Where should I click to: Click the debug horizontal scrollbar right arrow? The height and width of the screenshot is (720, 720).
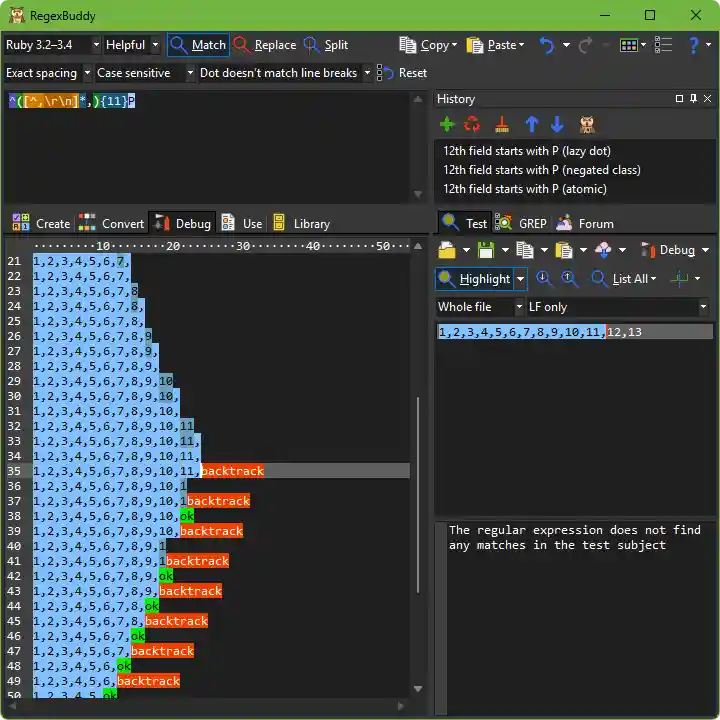coord(401,706)
